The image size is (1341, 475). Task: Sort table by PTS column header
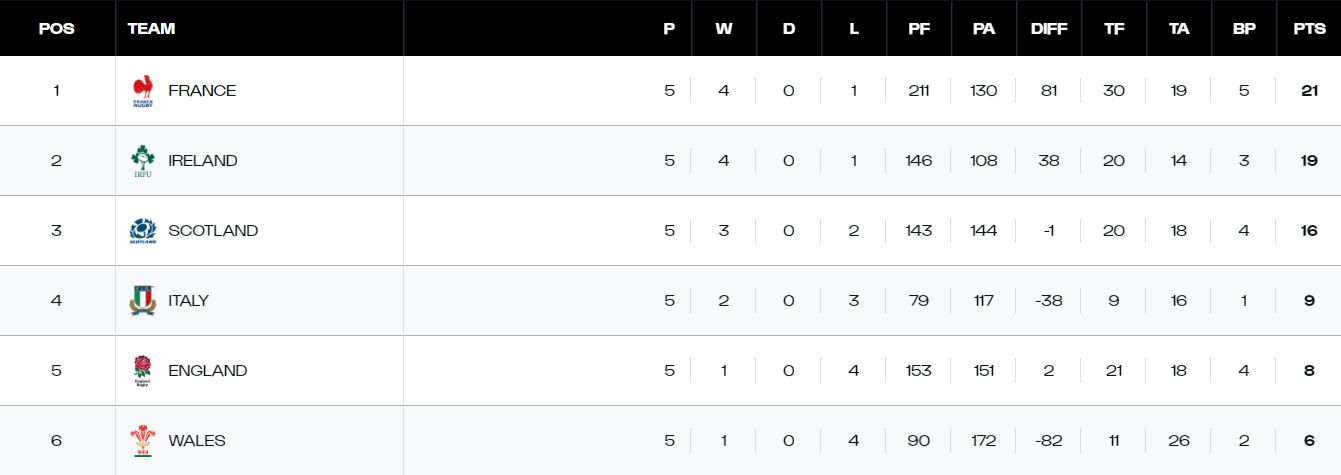tap(1309, 29)
